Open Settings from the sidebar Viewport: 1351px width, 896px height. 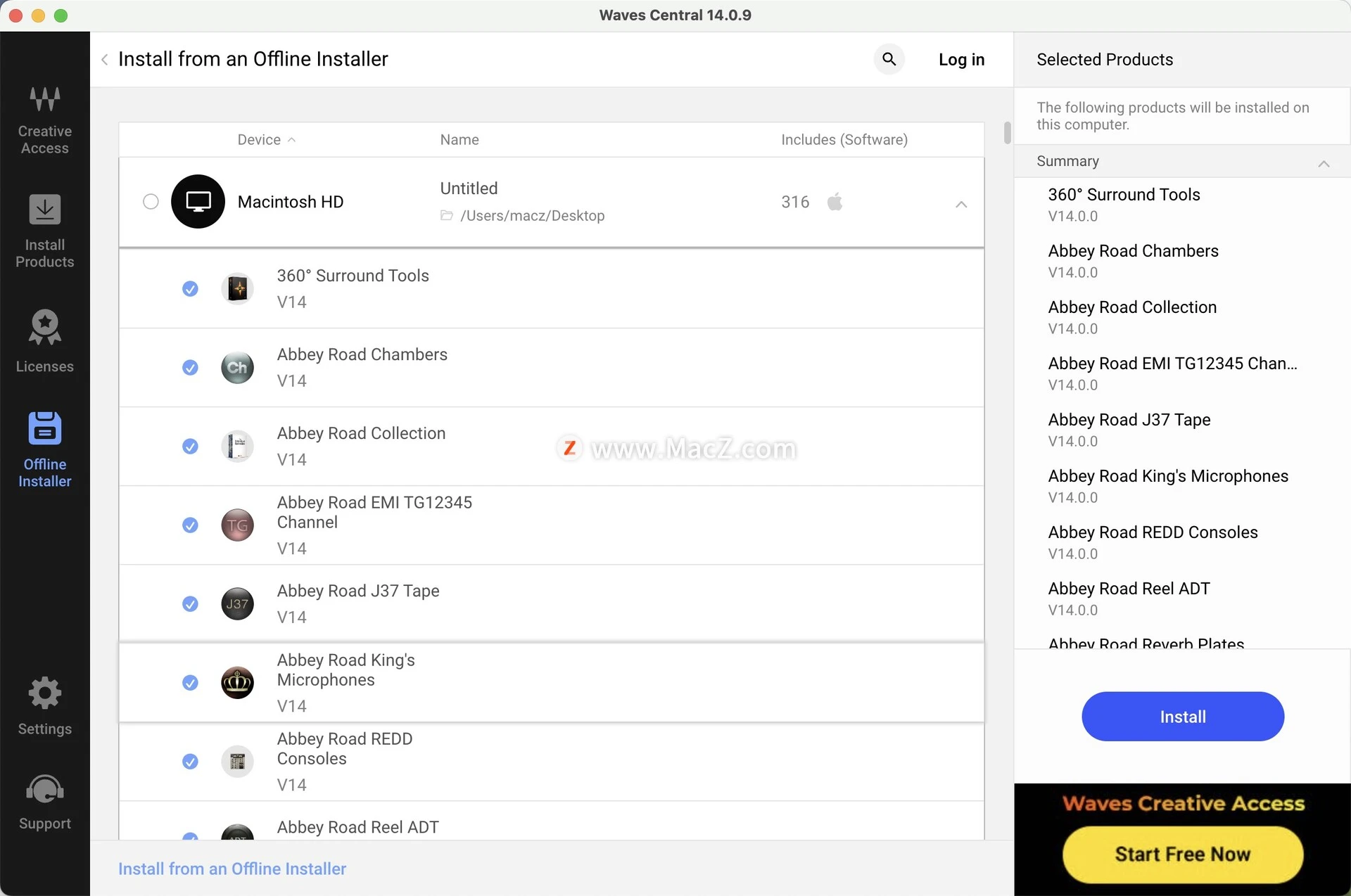[x=45, y=706]
